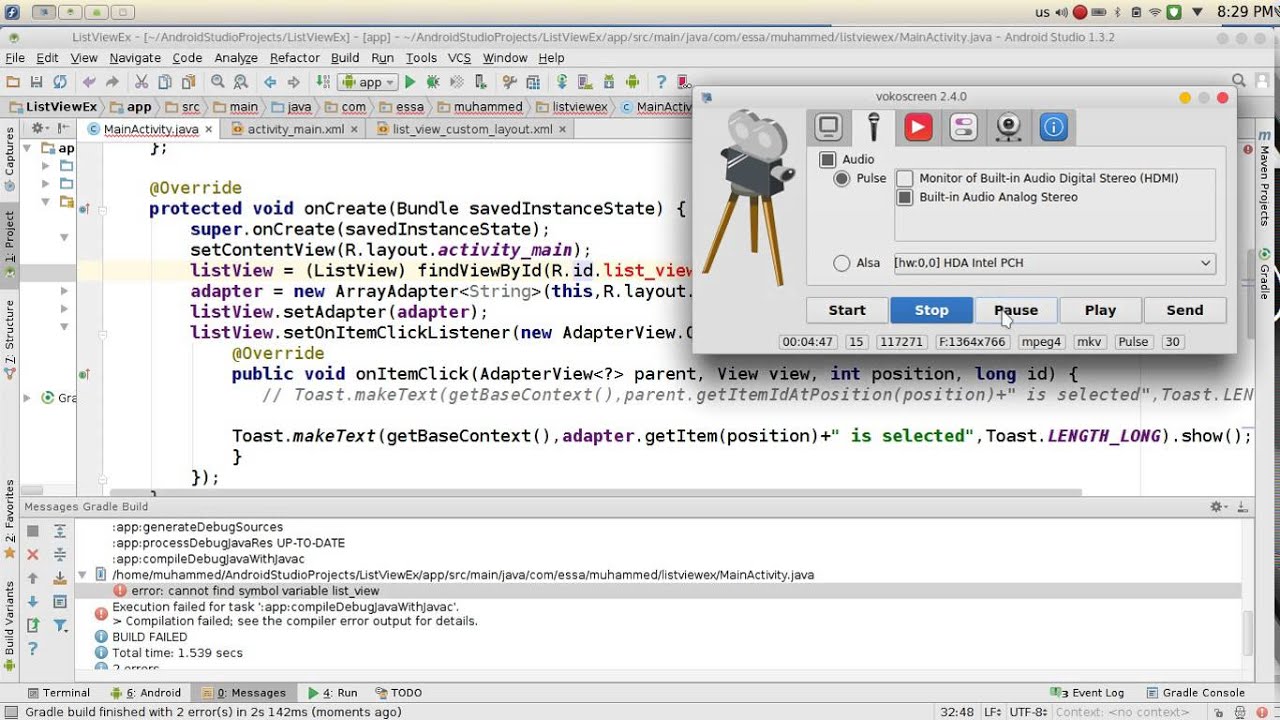This screenshot has height=720, width=1280.
Task: Select error cannot find symbol list_view row
Action: pyautogui.click(x=657, y=591)
